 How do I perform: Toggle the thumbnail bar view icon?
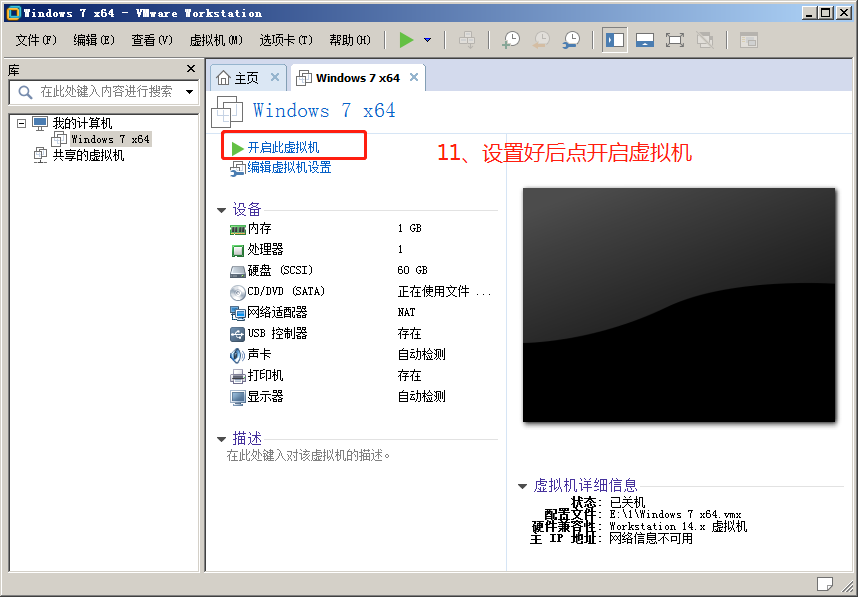645,40
